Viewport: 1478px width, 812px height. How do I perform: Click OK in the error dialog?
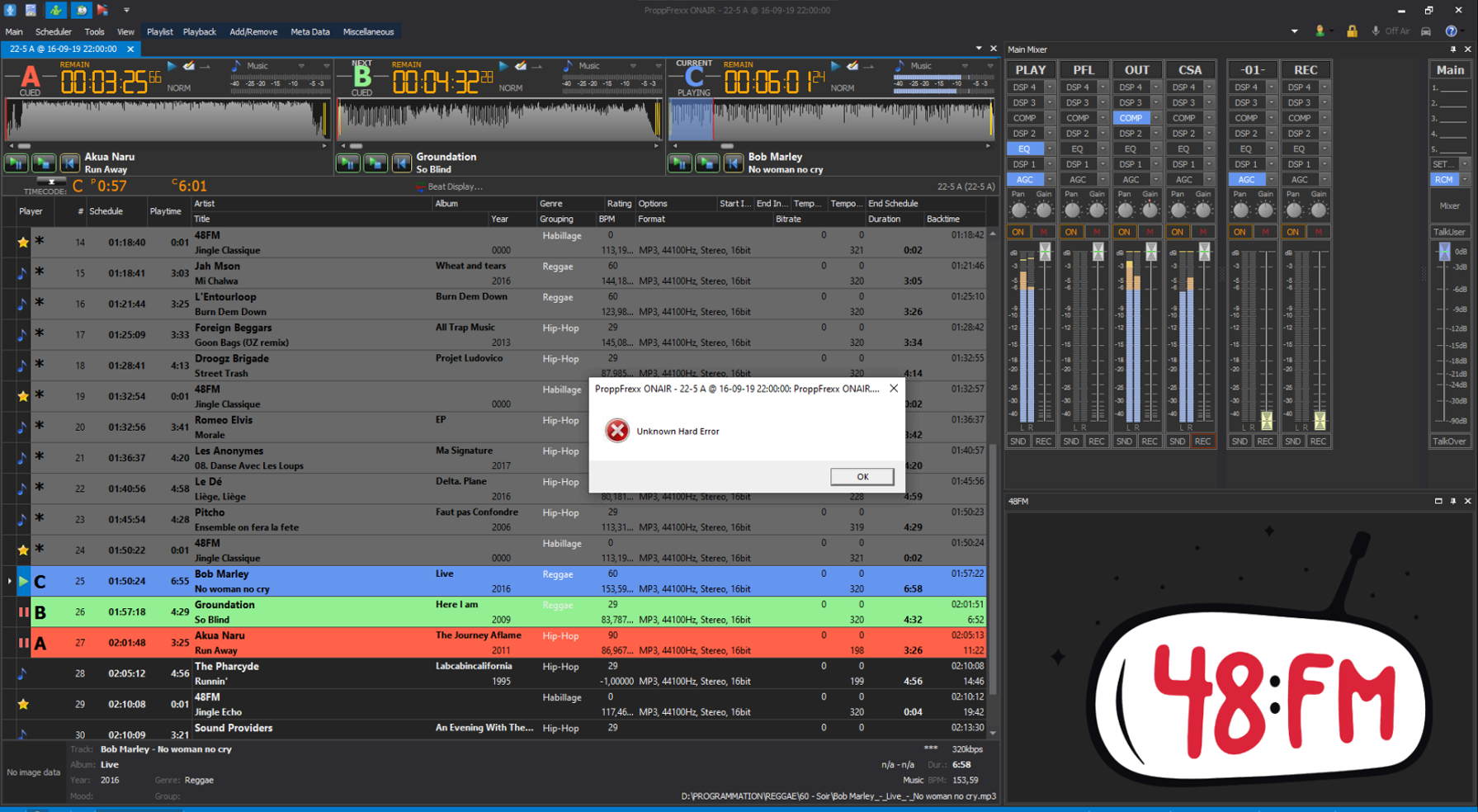pos(862,476)
